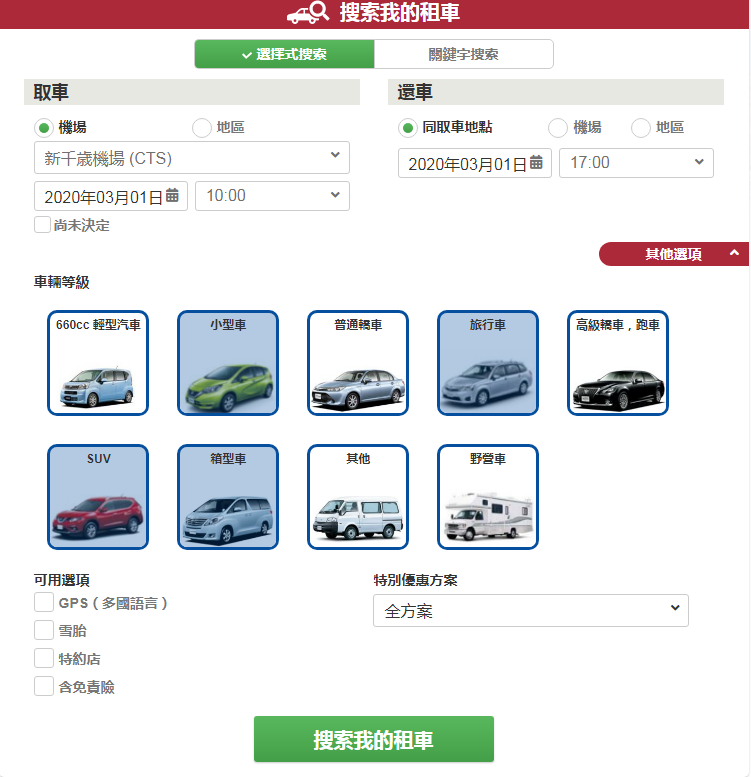Image resolution: width=751 pixels, height=777 pixels.
Task: Switch to the 關鍵字搜索 tab
Action: point(464,54)
